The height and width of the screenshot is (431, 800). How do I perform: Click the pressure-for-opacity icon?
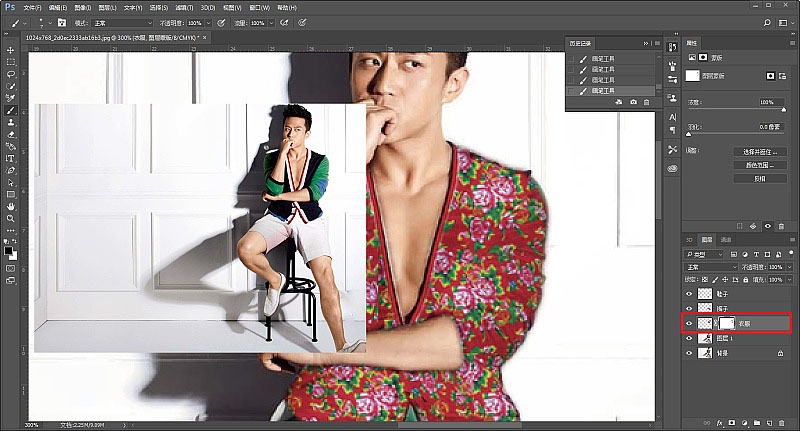click(221, 23)
